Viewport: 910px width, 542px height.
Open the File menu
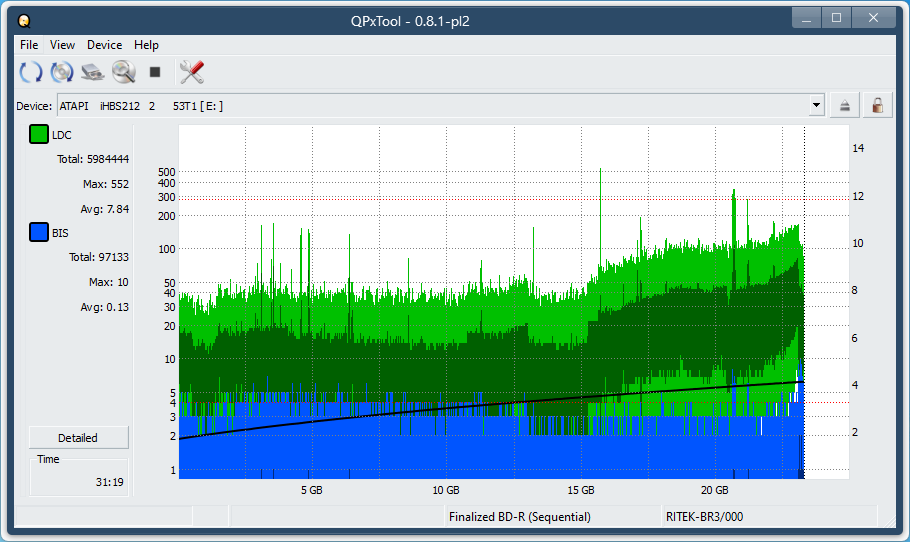(29, 45)
